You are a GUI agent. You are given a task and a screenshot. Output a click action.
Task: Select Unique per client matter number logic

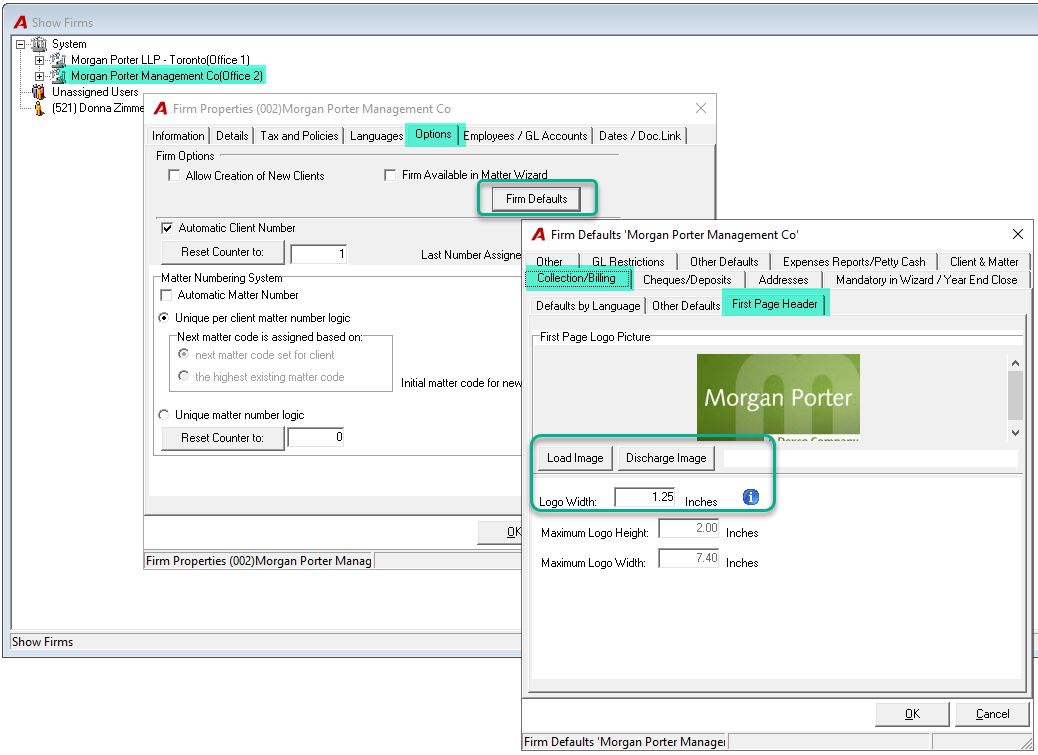(164, 318)
